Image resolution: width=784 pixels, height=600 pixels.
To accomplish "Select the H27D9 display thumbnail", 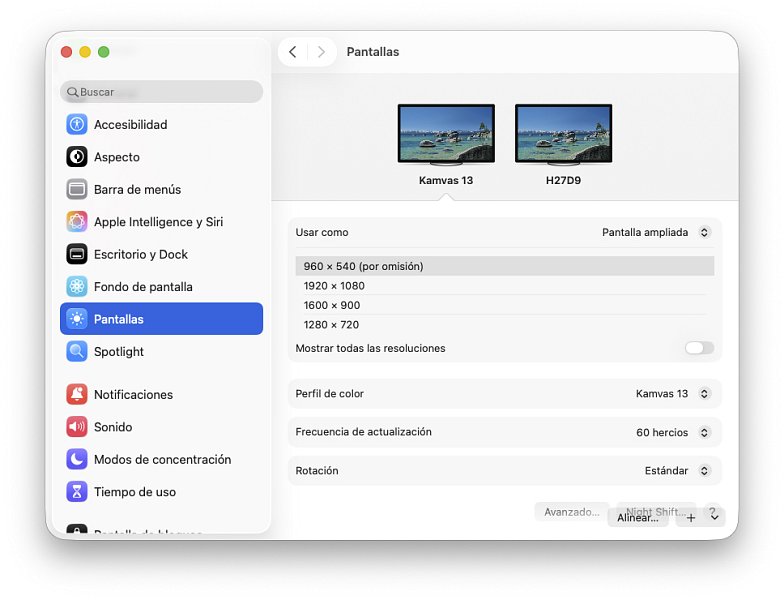I will click(563, 134).
